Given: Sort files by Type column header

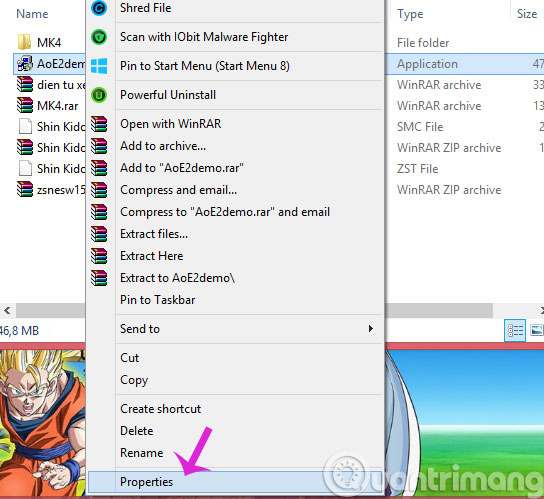Looking at the screenshot, I should pos(410,14).
